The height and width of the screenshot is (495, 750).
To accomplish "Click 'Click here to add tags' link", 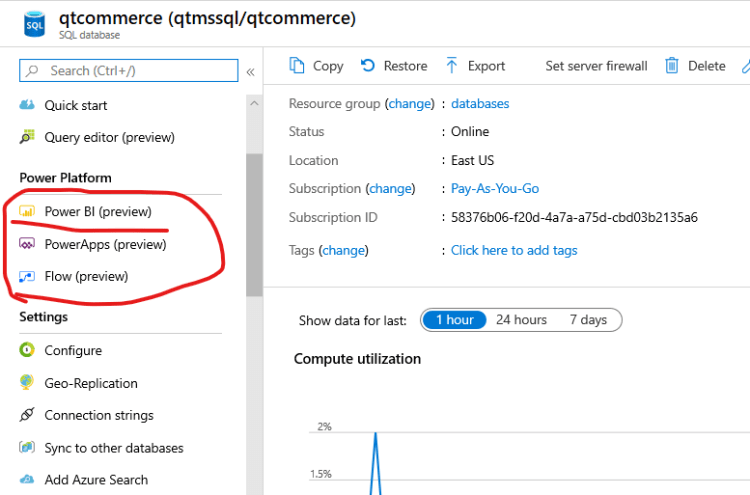I will coord(514,251).
